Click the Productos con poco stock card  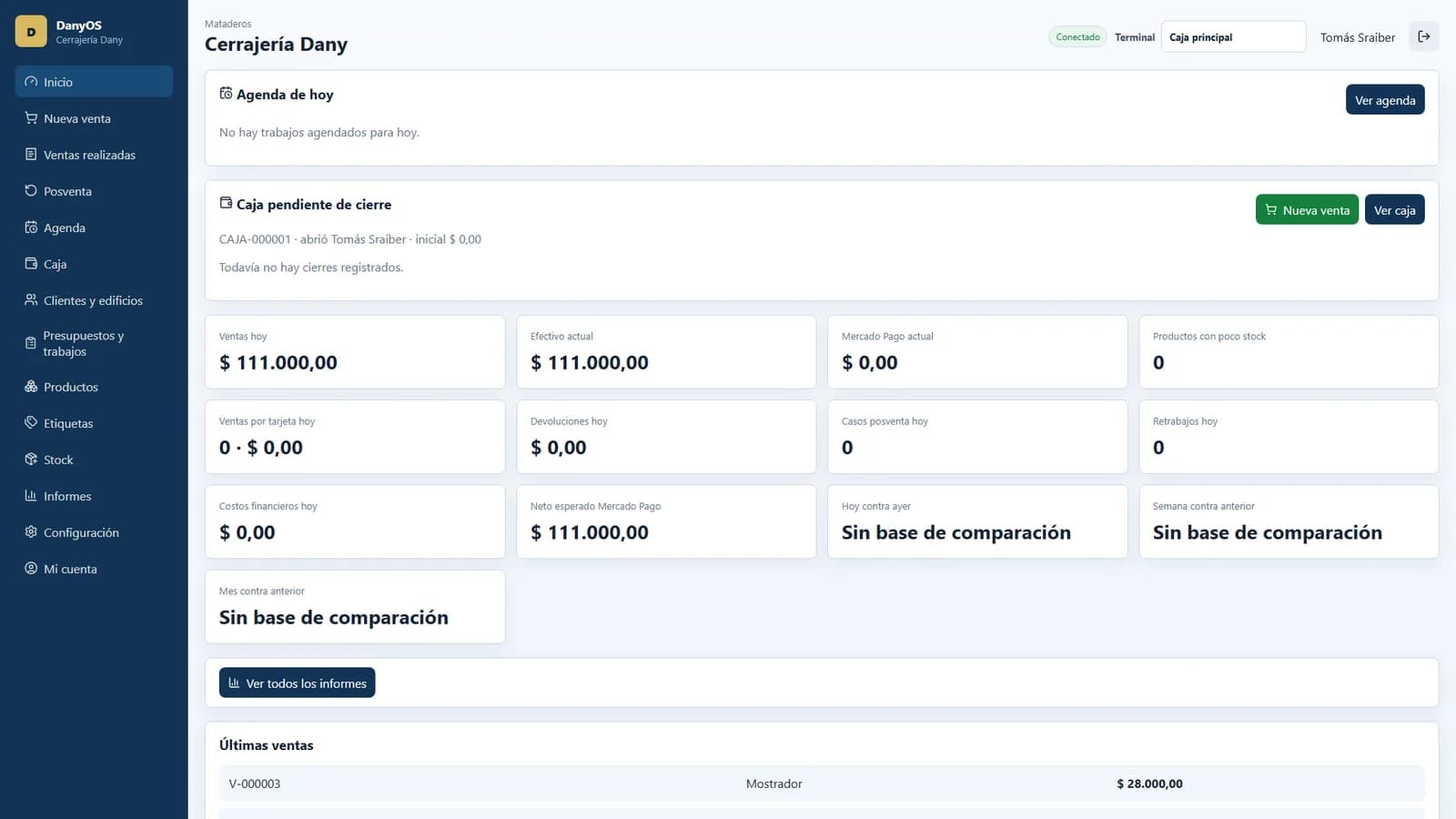(x=1289, y=352)
